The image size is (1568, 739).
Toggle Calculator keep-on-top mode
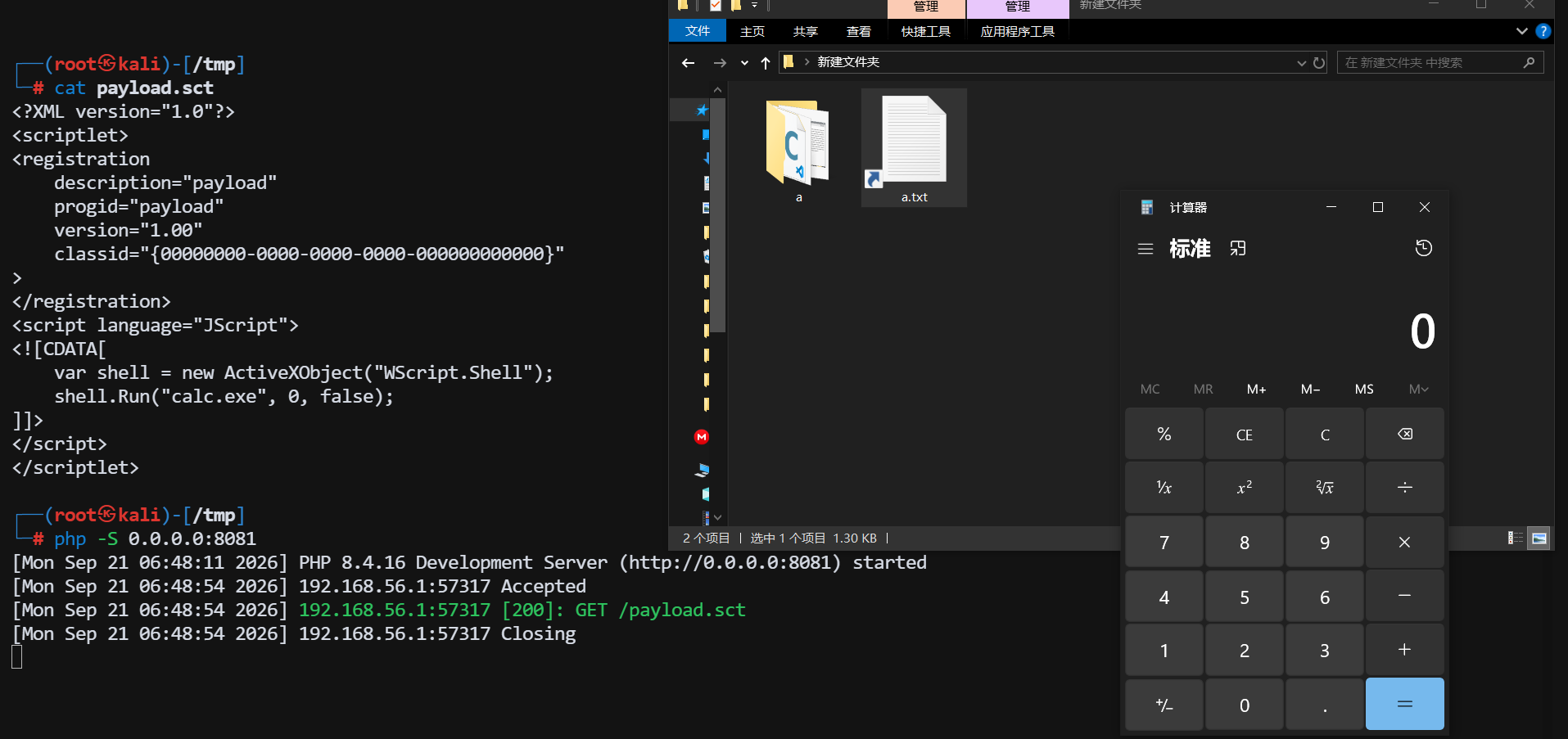pyautogui.click(x=1238, y=249)
